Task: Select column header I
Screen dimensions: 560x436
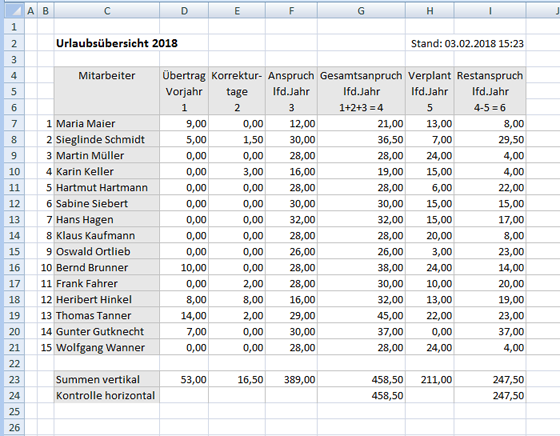Action: pos(490,11)
